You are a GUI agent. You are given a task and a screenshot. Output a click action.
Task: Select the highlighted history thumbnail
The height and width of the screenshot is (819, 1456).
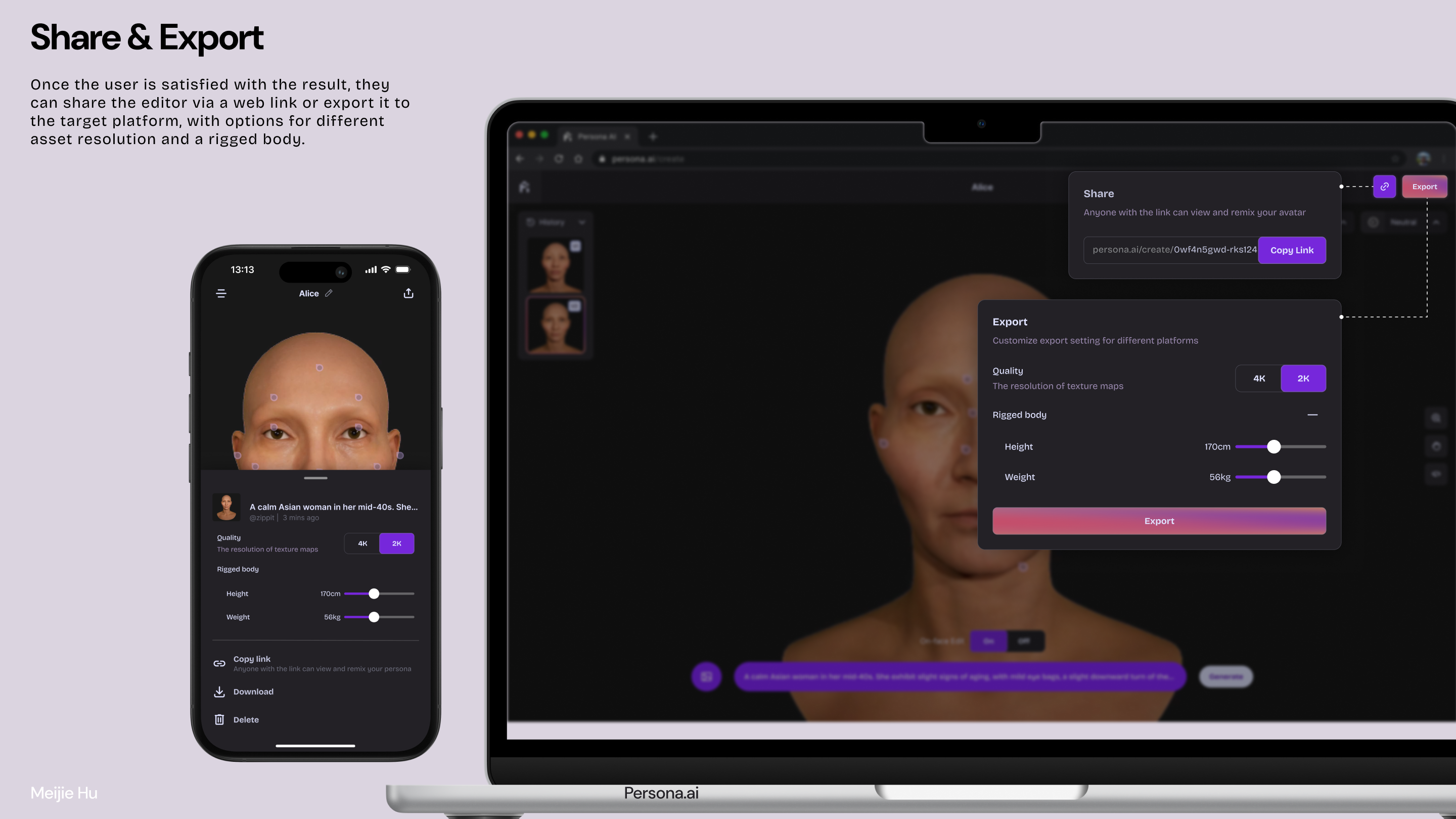[x=556, y=326]
